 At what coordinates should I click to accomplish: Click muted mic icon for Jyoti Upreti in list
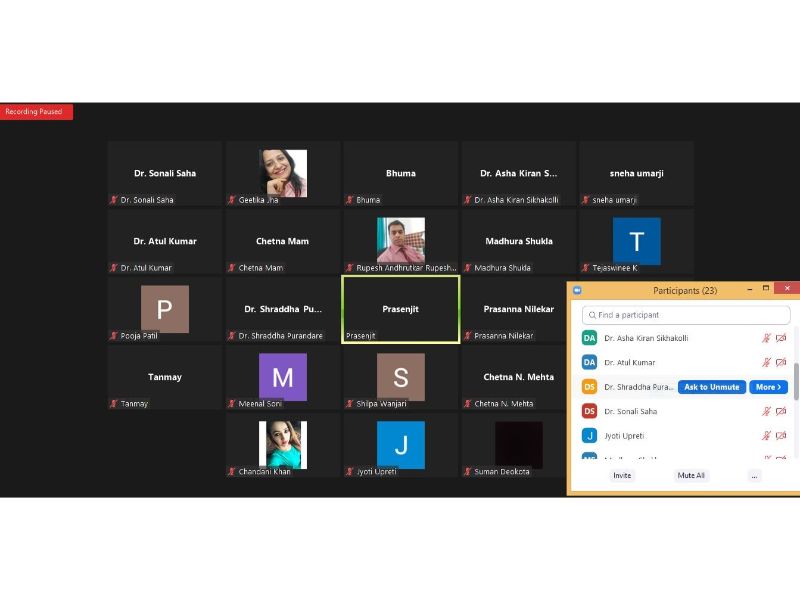(766, 436)
